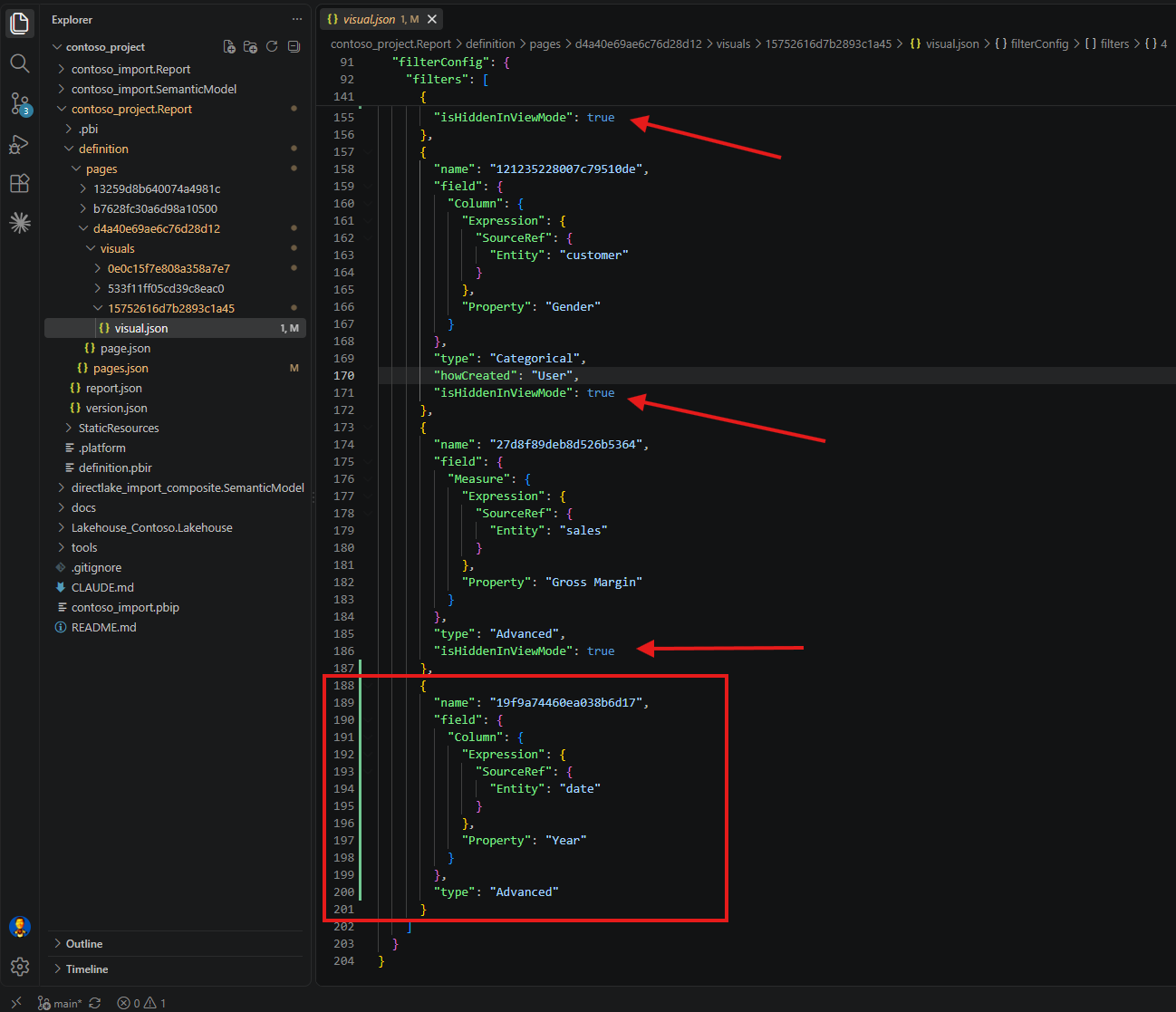Viewport: 1176px width, 1012px height.
Task: Refresh the Explorer file tree
Action: point(272,46)
